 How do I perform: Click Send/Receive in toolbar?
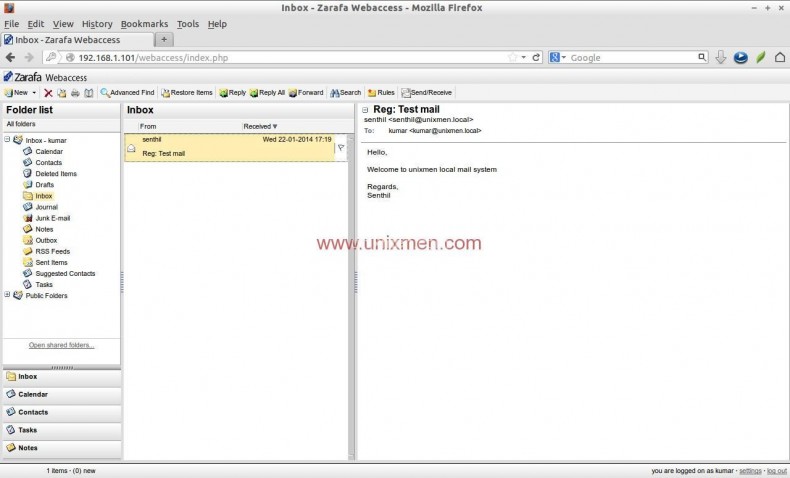click(427, 93)
